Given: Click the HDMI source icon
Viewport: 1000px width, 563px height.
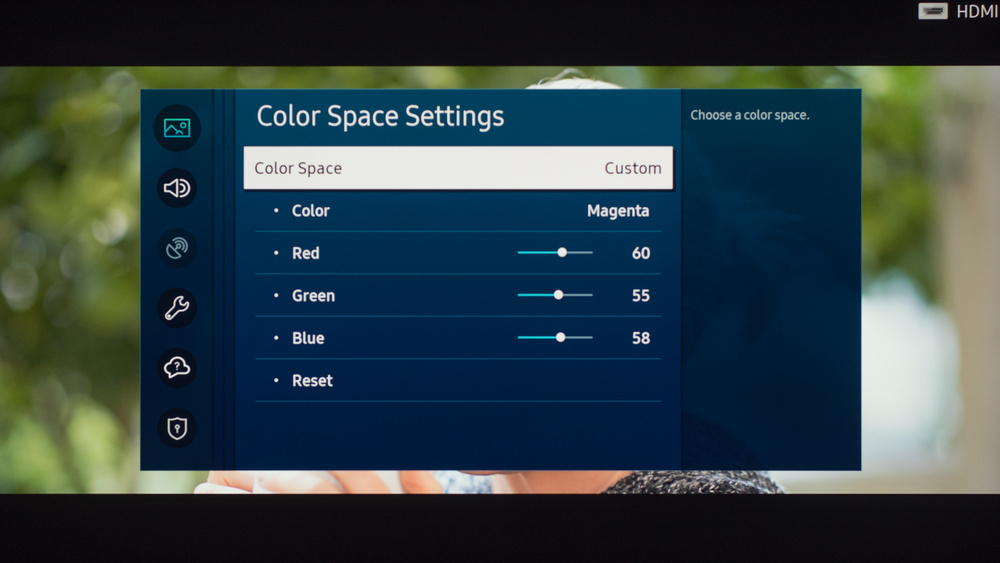Looking at the screenshot, I should point(932,11).
